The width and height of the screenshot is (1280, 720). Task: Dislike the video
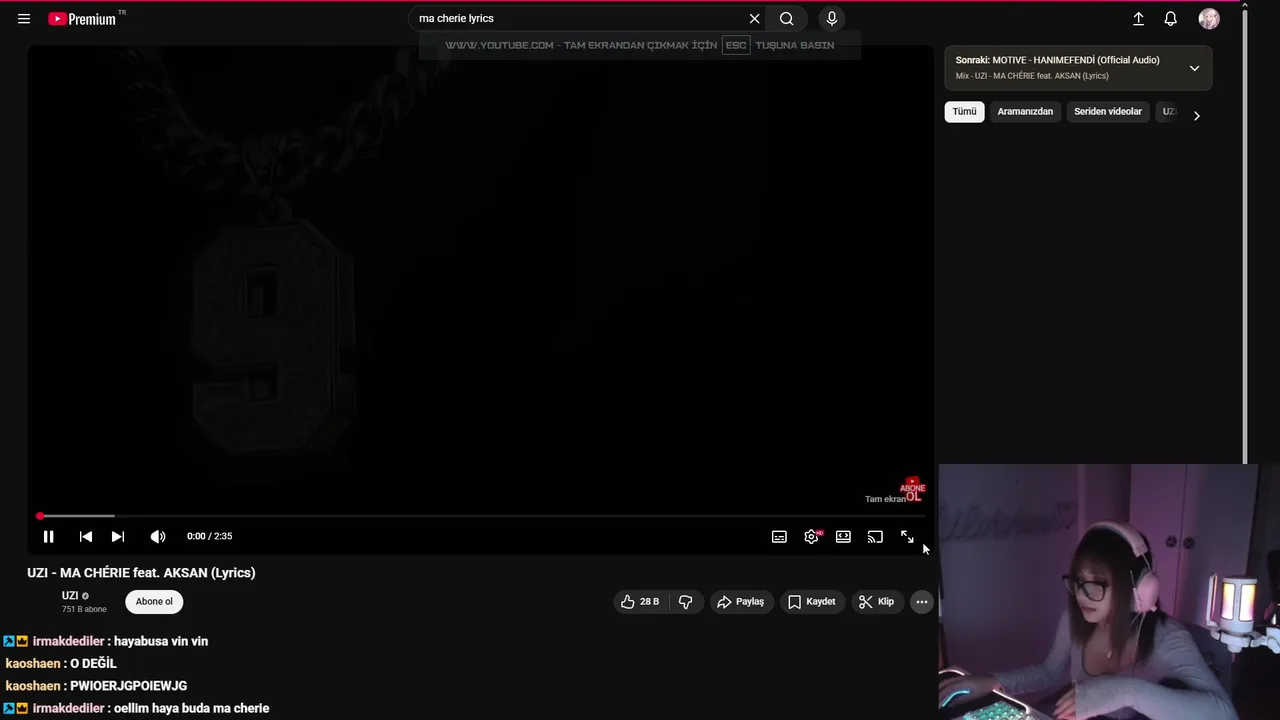pyautogui.click(x=685, y=602)
